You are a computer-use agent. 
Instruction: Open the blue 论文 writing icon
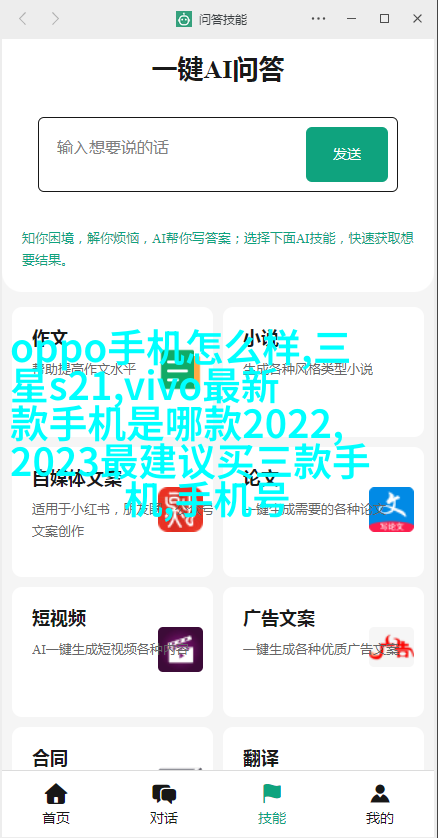(x=392, y=509)
